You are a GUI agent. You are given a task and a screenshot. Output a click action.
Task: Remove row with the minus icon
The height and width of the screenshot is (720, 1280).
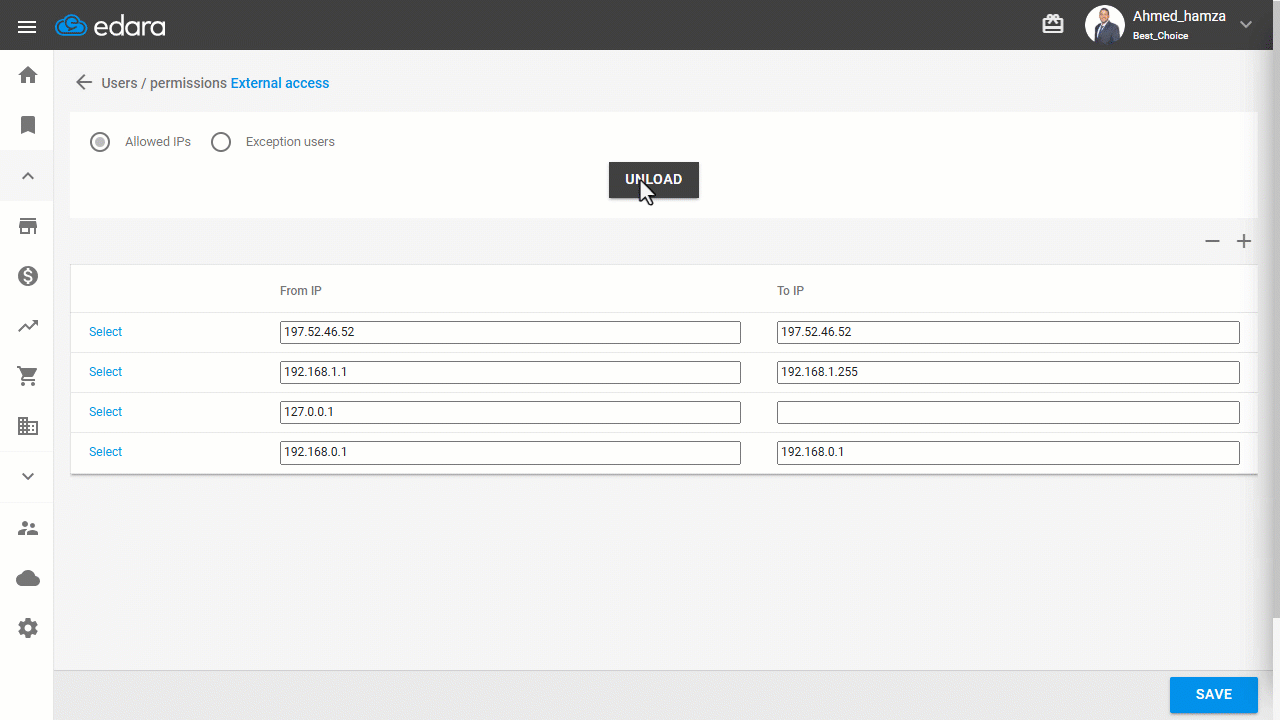click(x=1212, y=241)
